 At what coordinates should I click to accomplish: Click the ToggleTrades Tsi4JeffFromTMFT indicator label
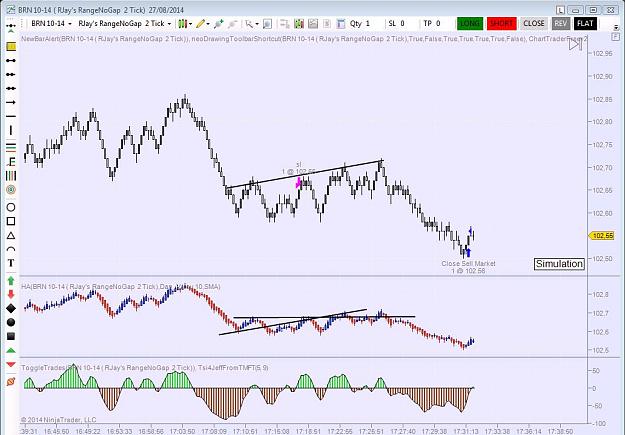[144, 368]
